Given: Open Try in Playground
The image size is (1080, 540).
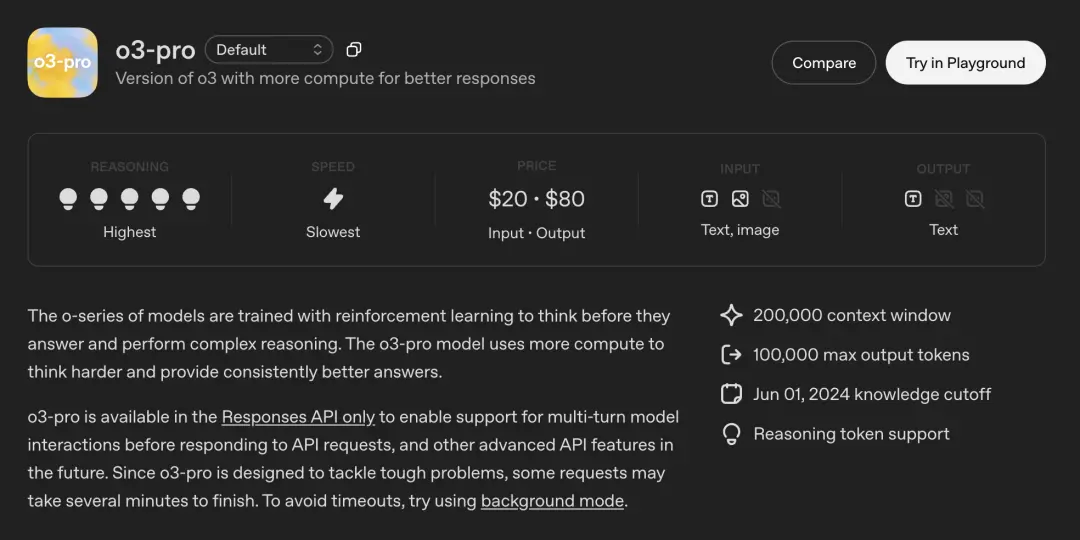Looking at the screenshot, I should [966, 63].
